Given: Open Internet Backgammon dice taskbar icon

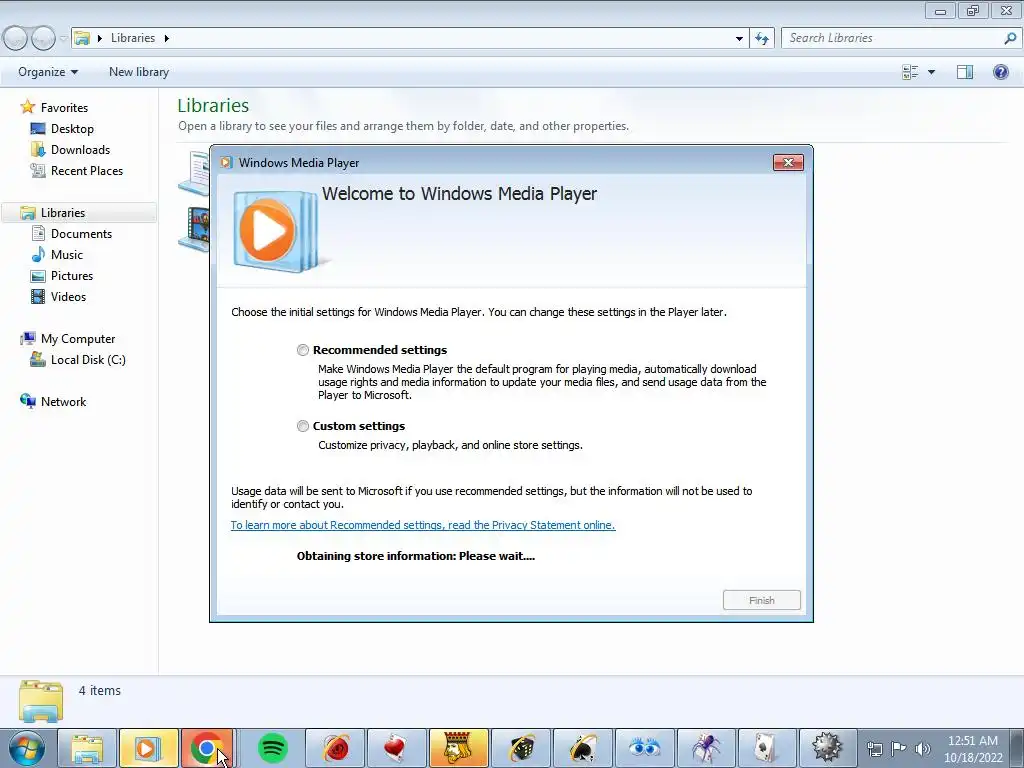Looking at the screenshot, I should click(520, 748).
